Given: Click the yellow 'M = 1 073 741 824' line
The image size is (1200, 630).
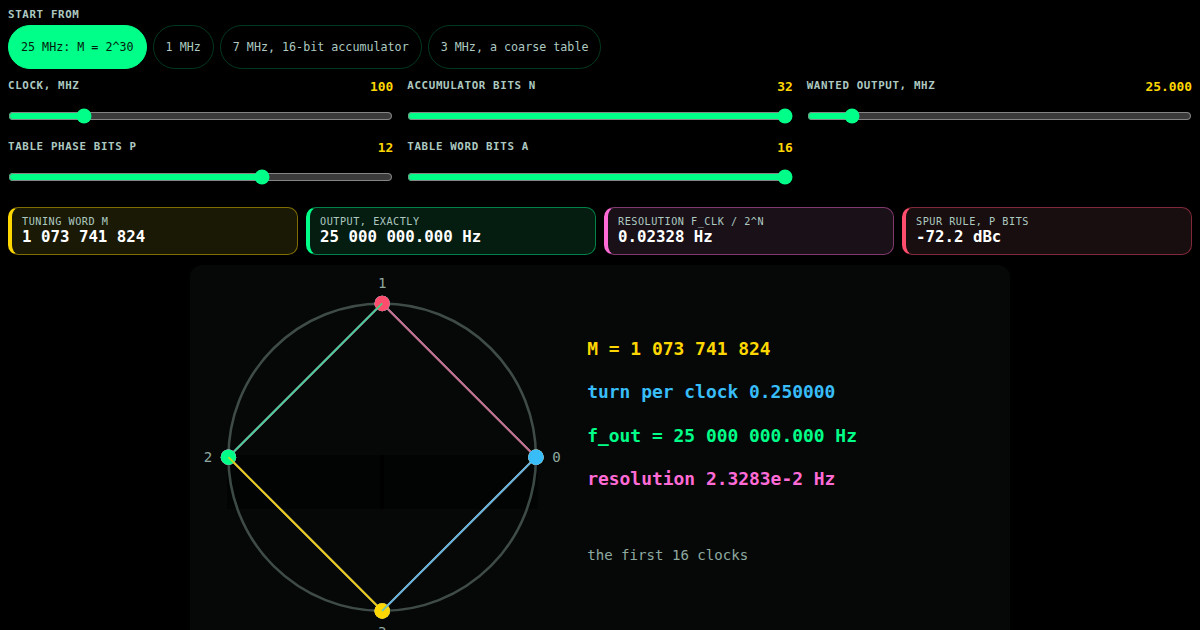Looking at the screenshot, I should tap(679, 349).
